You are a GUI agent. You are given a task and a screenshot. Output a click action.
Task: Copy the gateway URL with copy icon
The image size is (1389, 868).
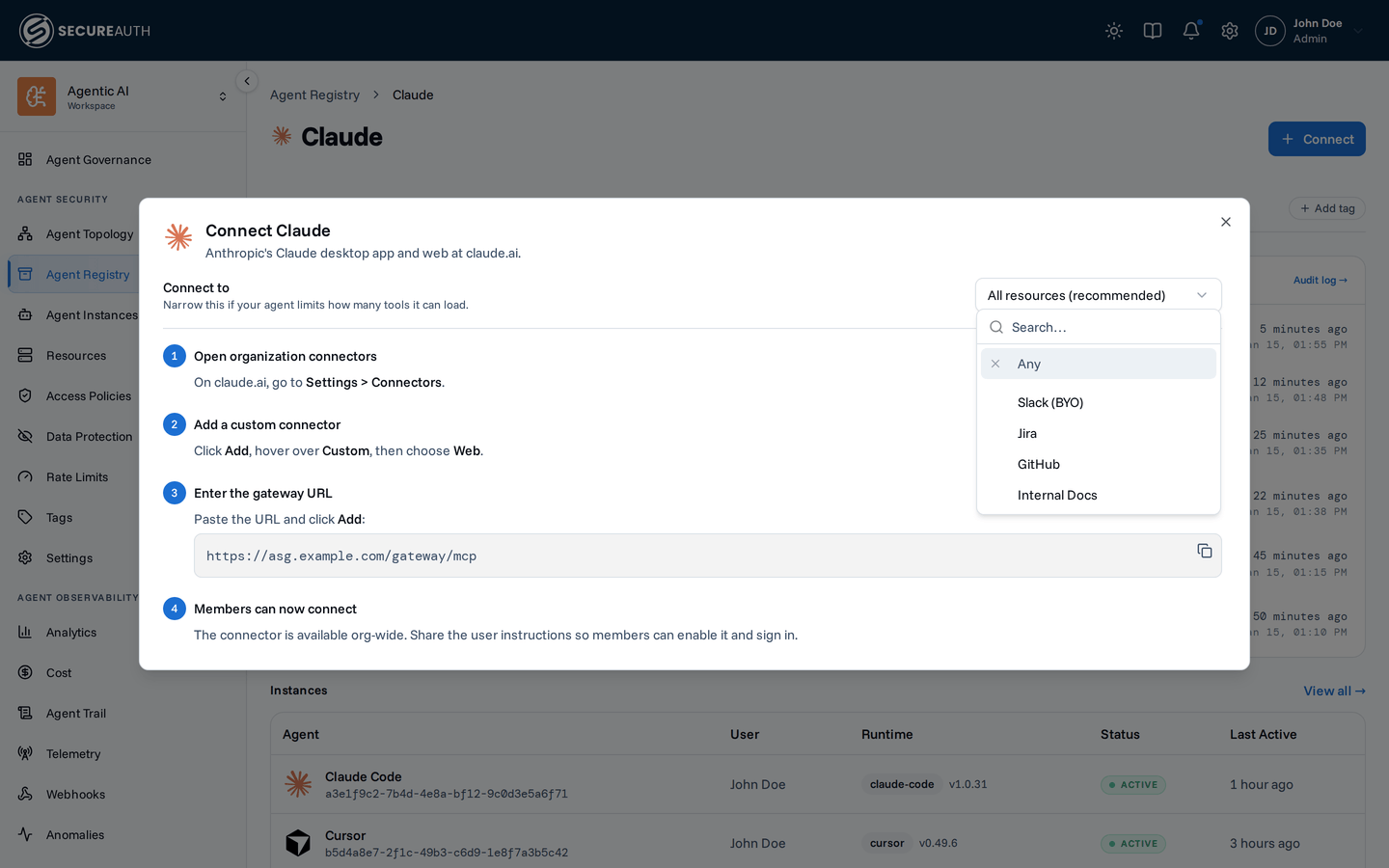[1205, 551]
